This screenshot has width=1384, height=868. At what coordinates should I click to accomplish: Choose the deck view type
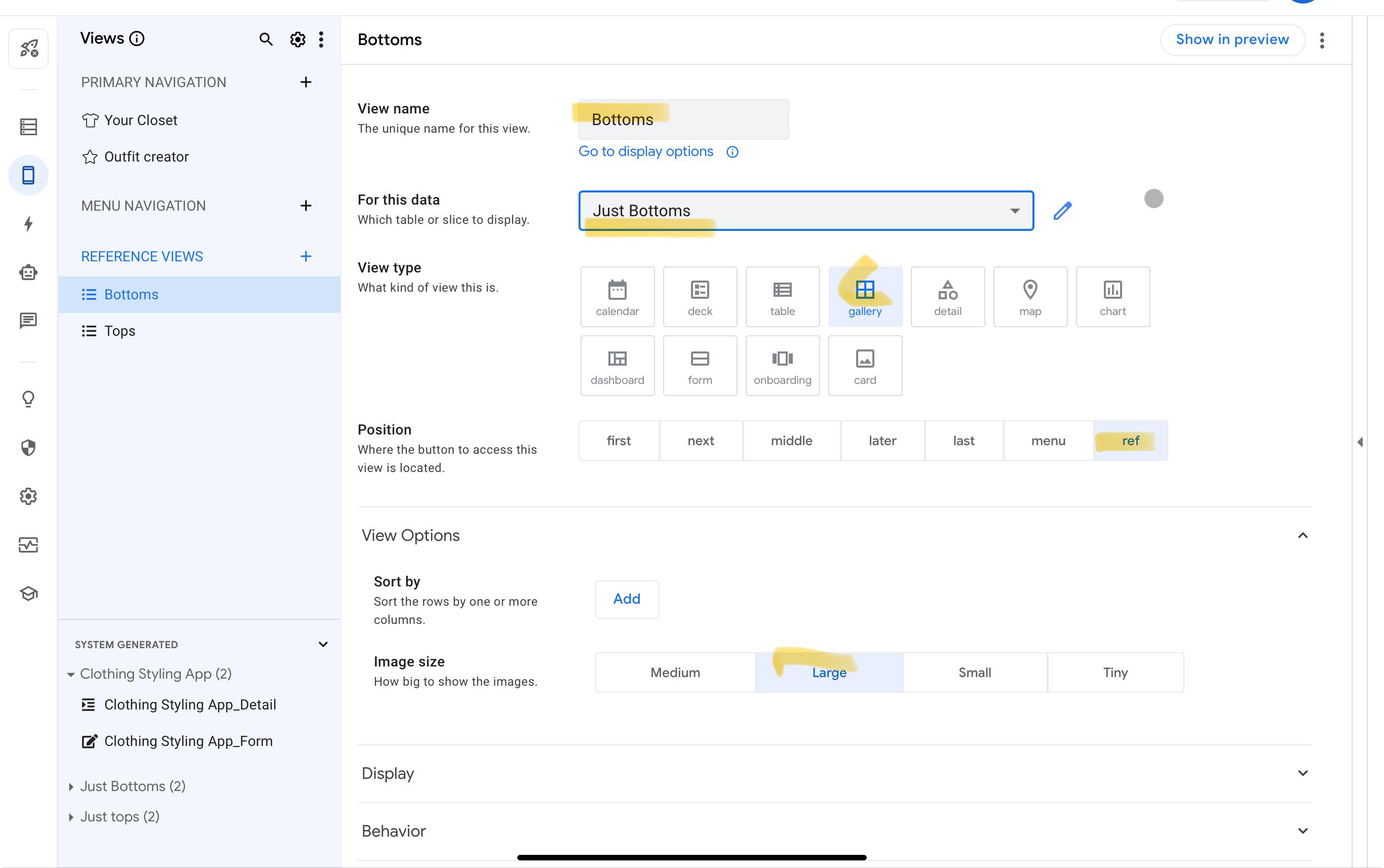[x=700, y=297]
